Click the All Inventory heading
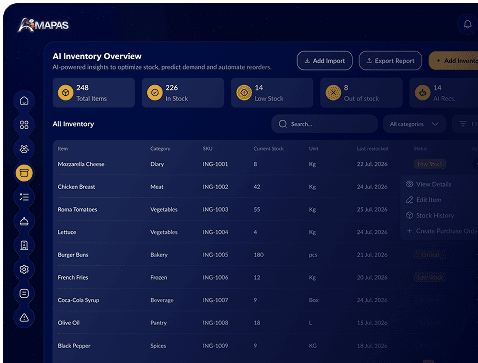The width and height of the screenshot is (478, 363). point(73,124)
